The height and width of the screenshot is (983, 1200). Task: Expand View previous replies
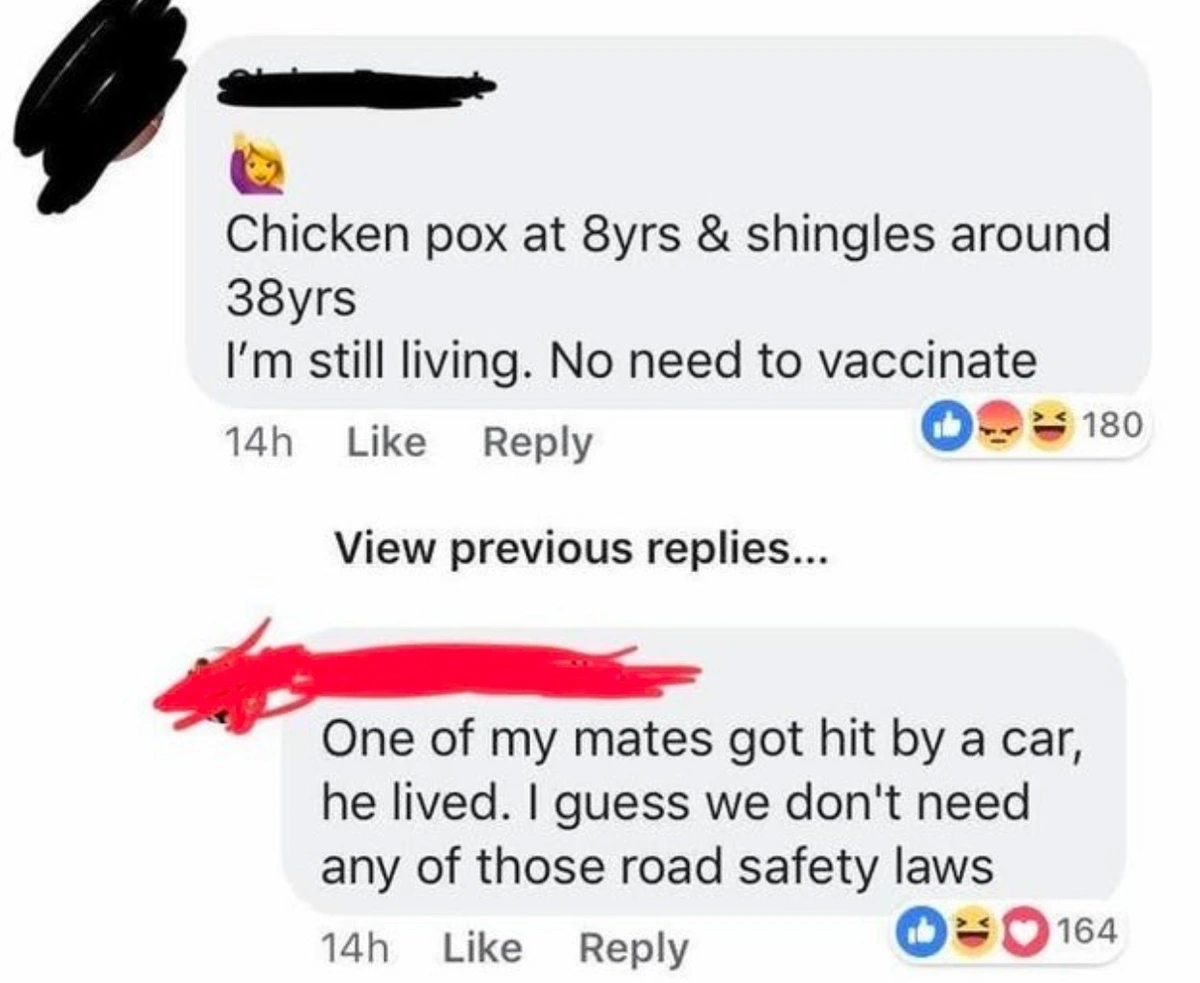click(x=581, y=547)
